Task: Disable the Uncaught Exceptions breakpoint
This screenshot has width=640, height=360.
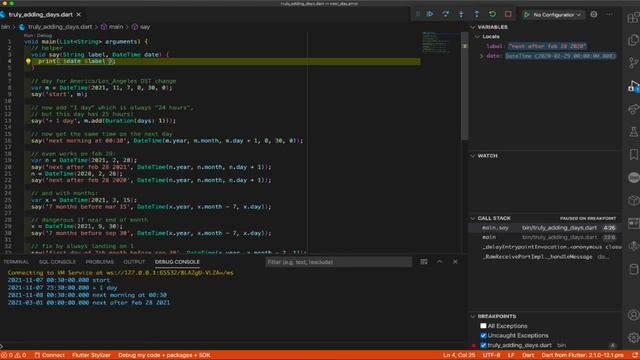Action: [x=483, y=336]
